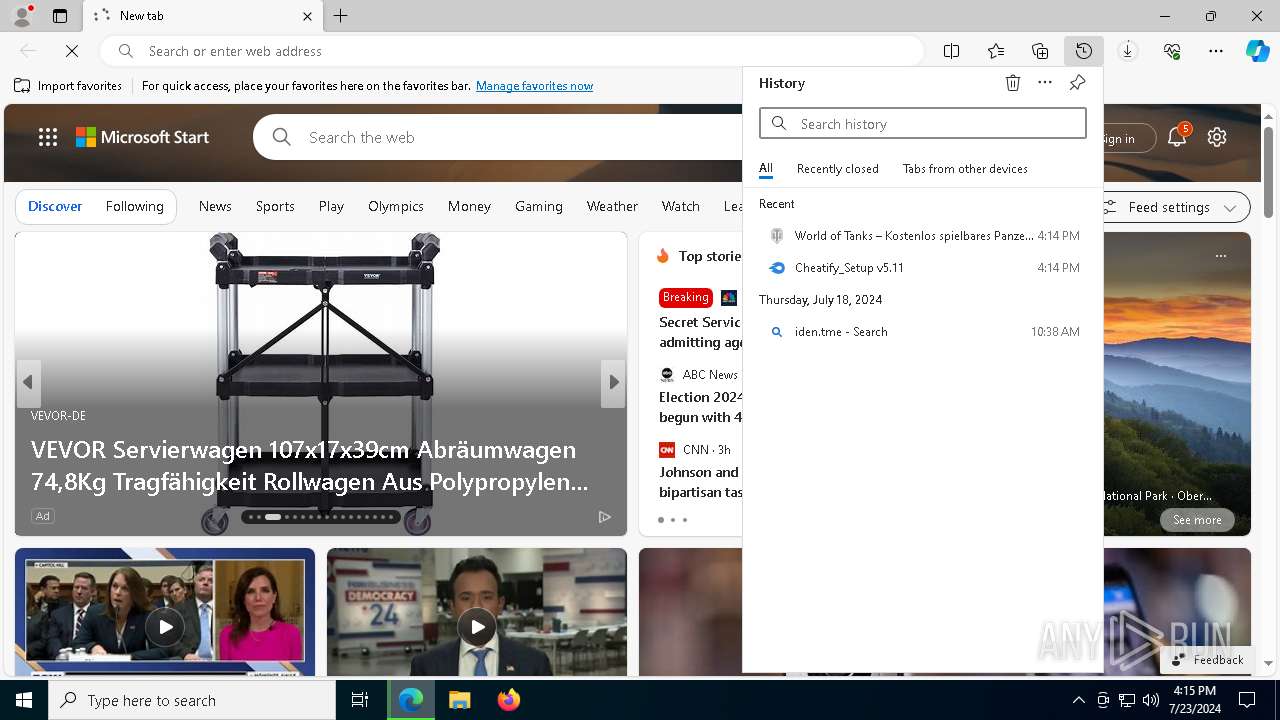Click Import favorites button
This screenshot has height=720, width=1280.
tap(68, 86)
